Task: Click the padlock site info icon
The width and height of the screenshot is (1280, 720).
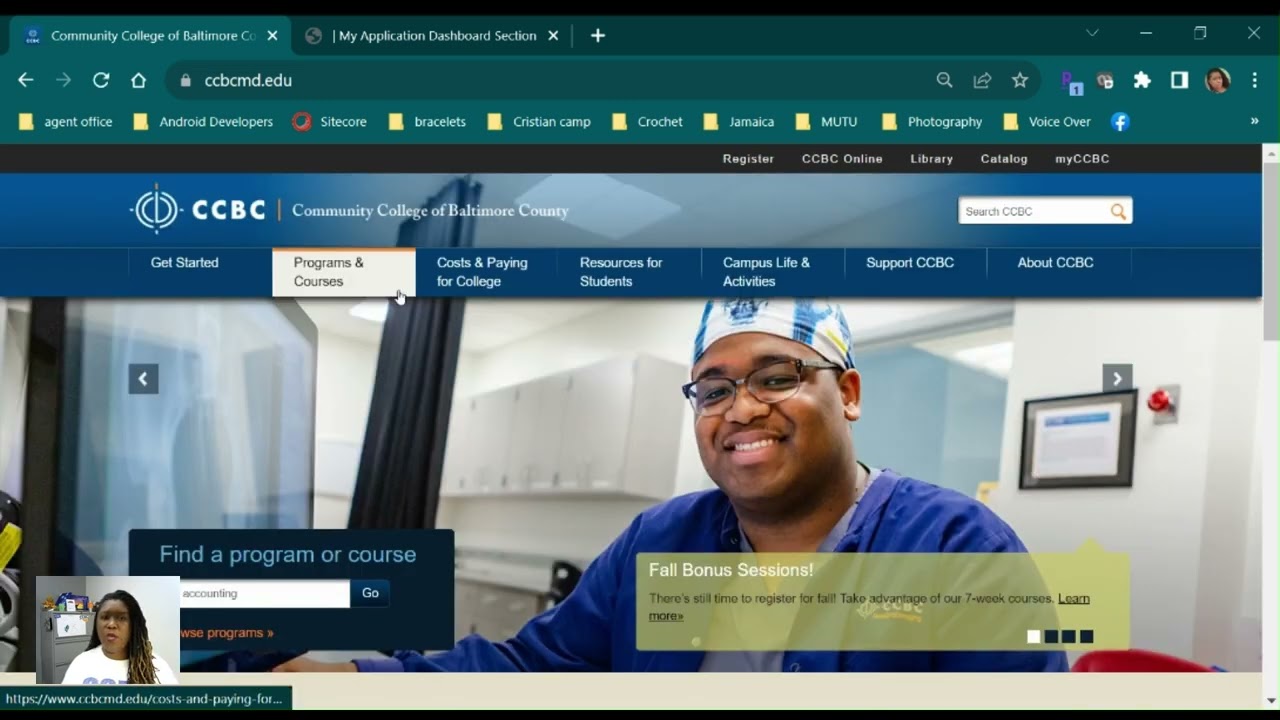Action: [x=185, y=80]
